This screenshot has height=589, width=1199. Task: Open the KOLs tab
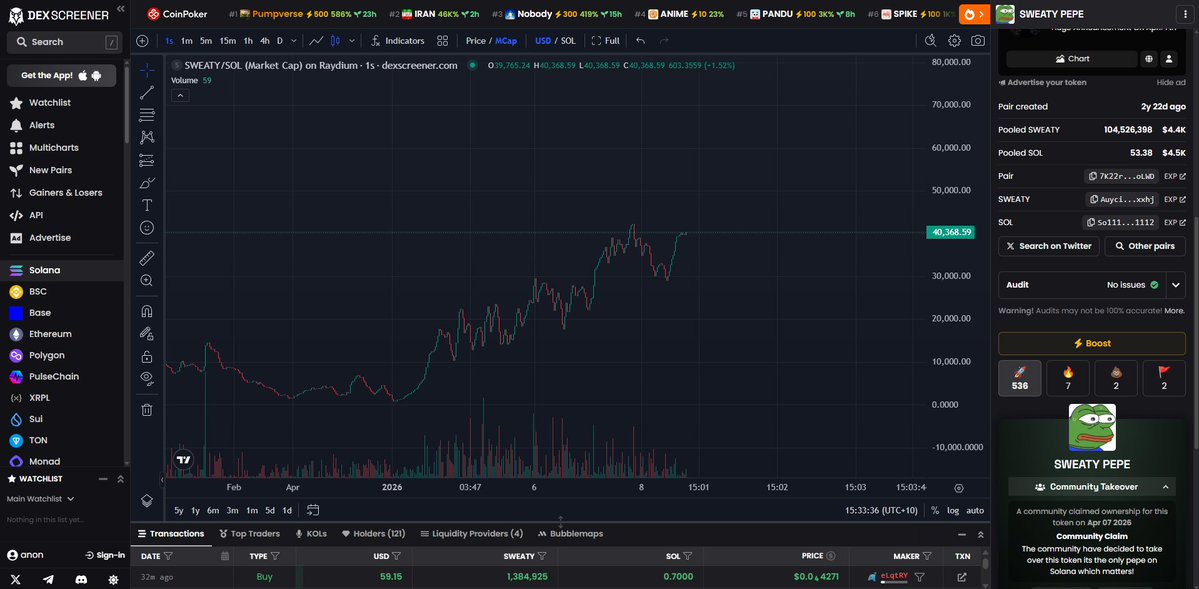[x=311, y=533]
